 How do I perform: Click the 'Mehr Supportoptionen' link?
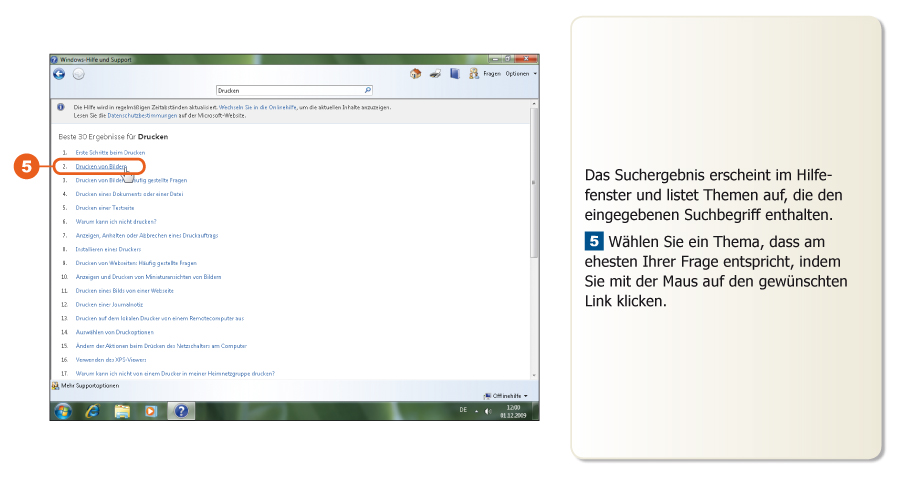pos(90,385)
